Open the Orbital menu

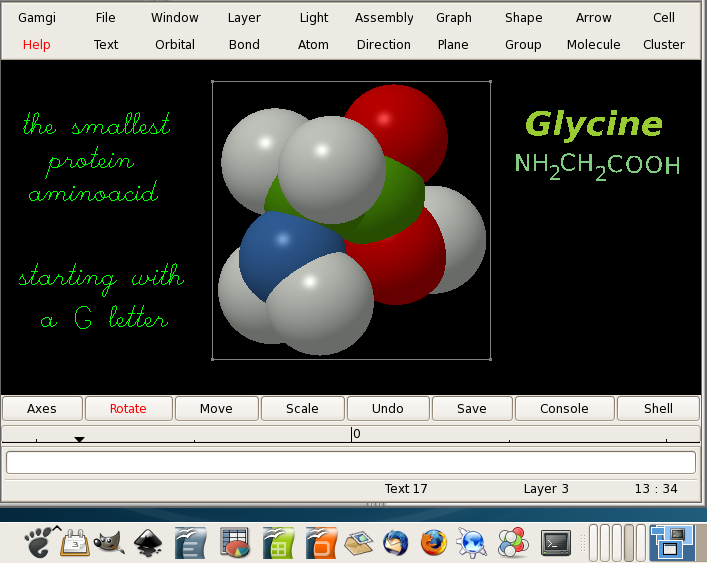pyautogui.click(x=175, y=45)
